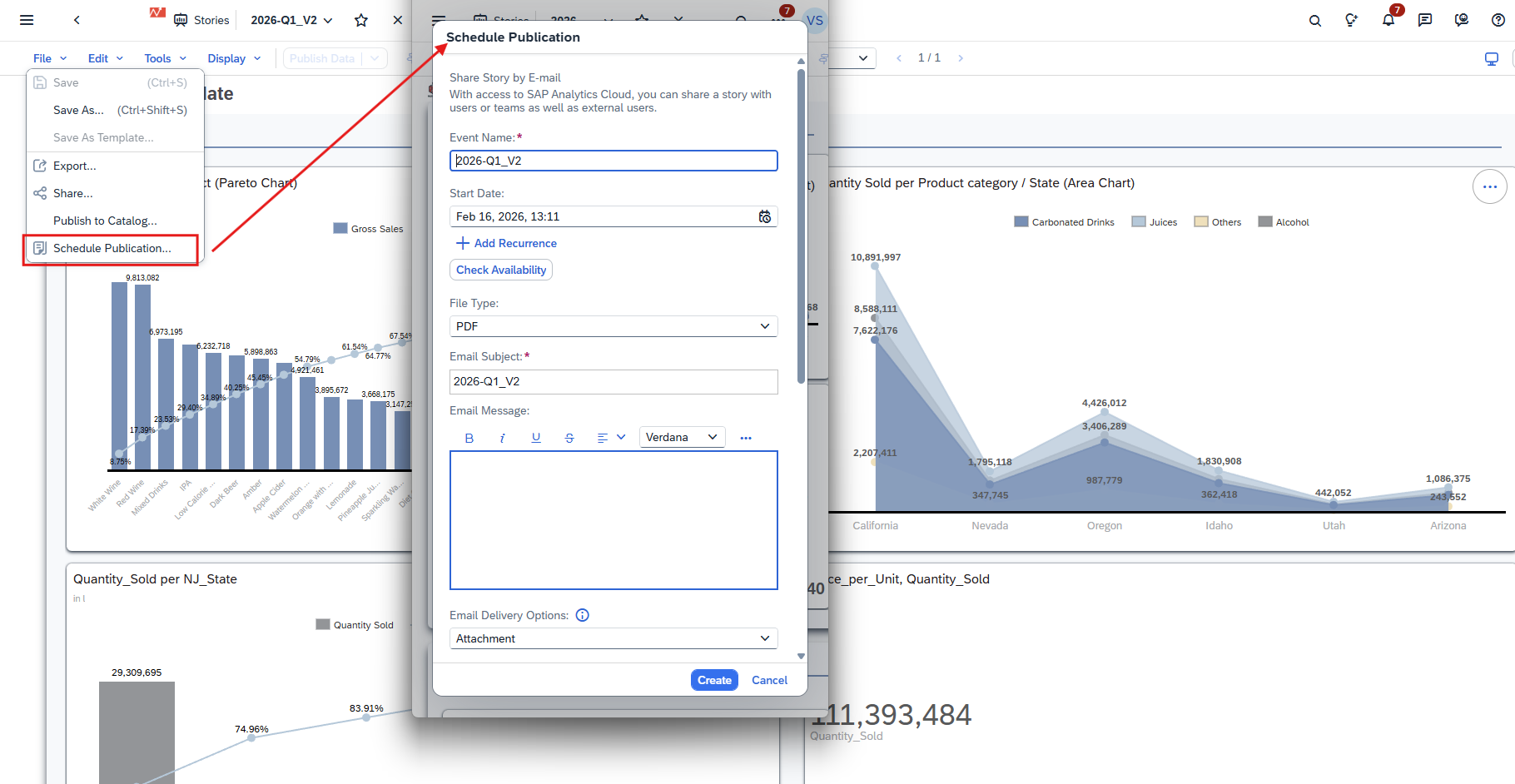The image size is (1515, 784).
Task: Go back using the top-left chevron
Action: (x=77, y=20)
